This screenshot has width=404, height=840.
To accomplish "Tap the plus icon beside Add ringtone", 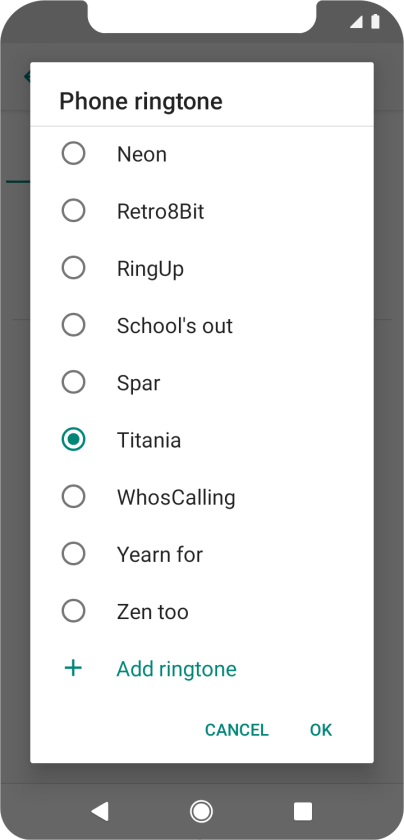I will pyautogui.click(x=73, y=668).
